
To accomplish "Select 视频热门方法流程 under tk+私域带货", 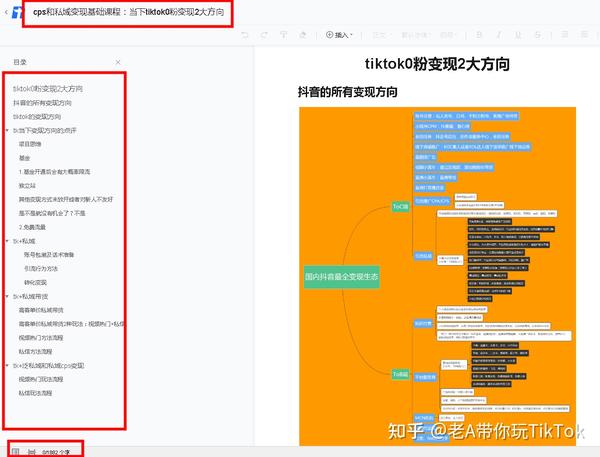I will (x=41, y=338).
